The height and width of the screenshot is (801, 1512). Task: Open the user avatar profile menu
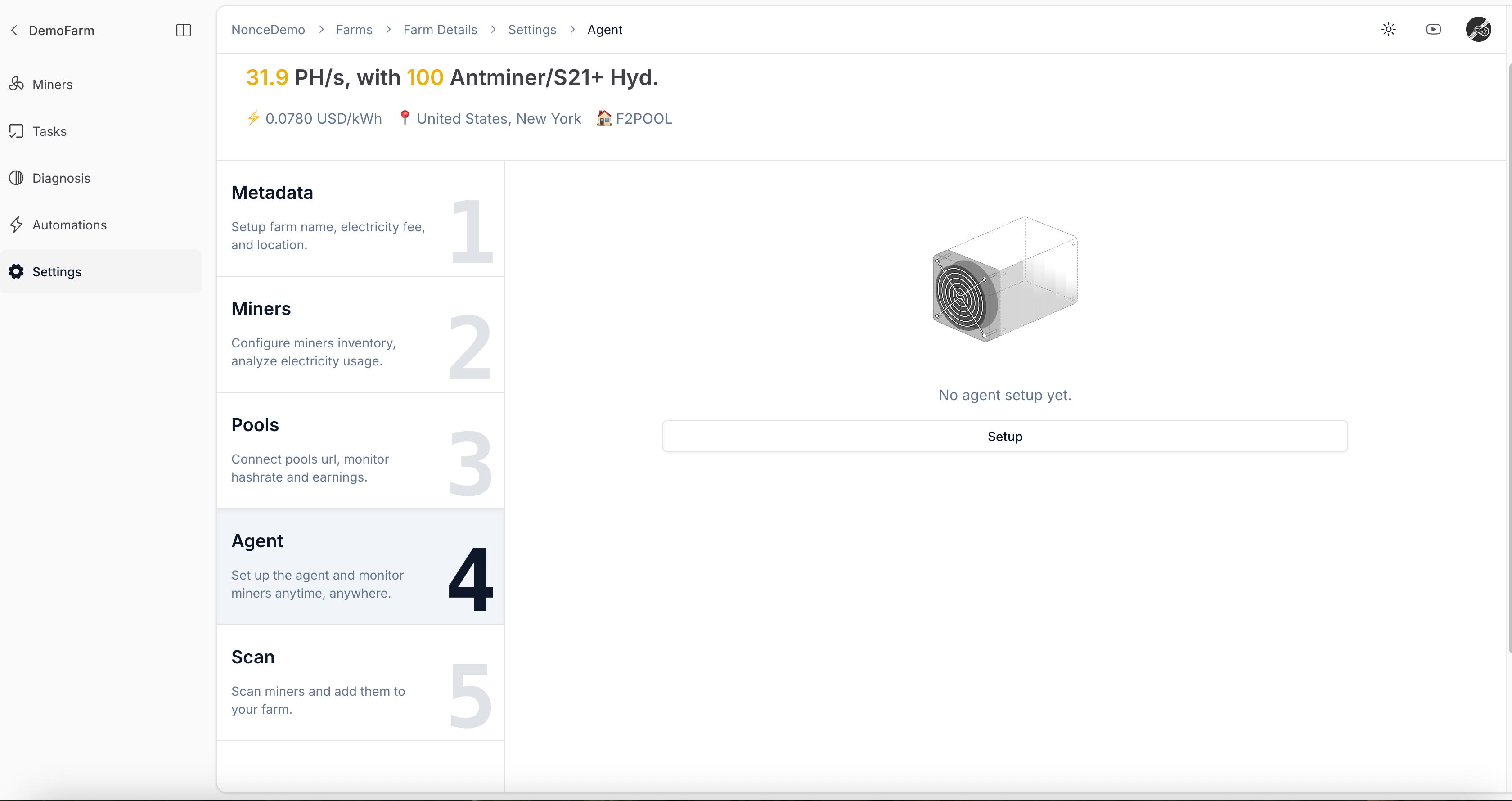tap(1478, 29)
